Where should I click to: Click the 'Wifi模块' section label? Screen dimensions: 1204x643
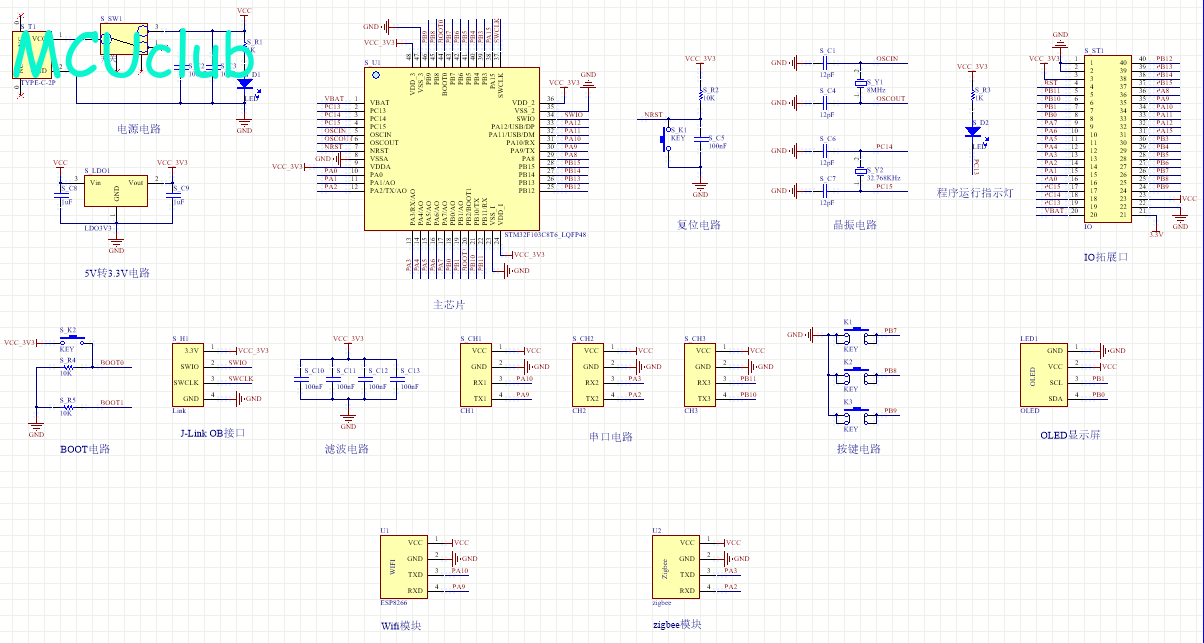(x=401, y=625)
